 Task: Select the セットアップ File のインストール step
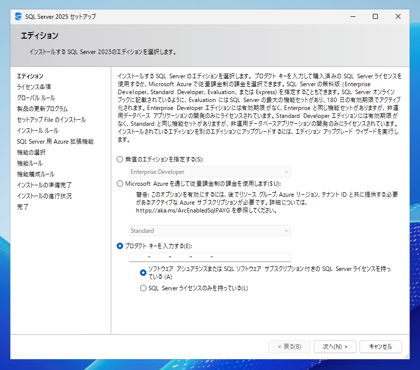[x=51, y=120]
